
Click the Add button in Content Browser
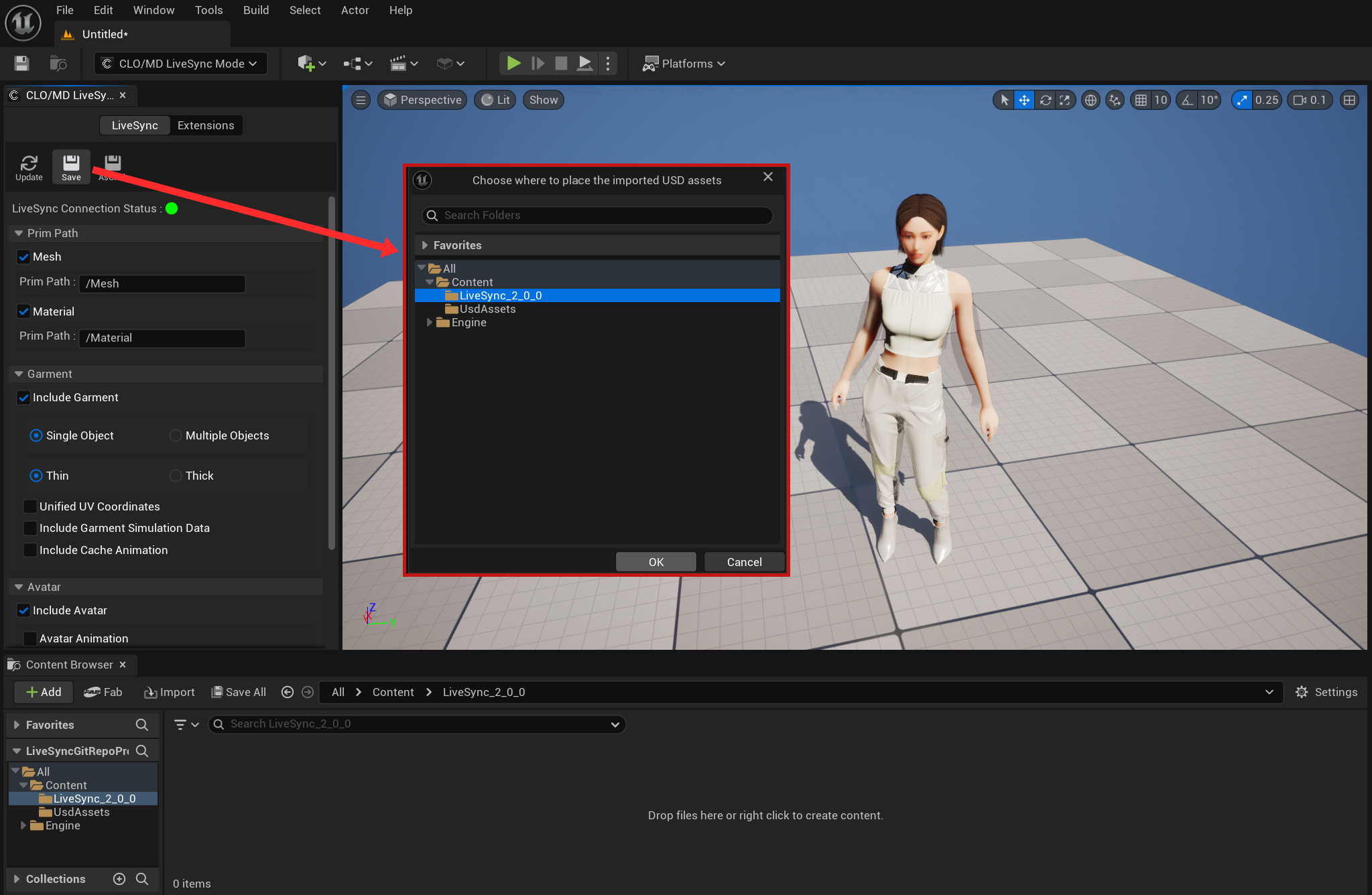point(43,692)
